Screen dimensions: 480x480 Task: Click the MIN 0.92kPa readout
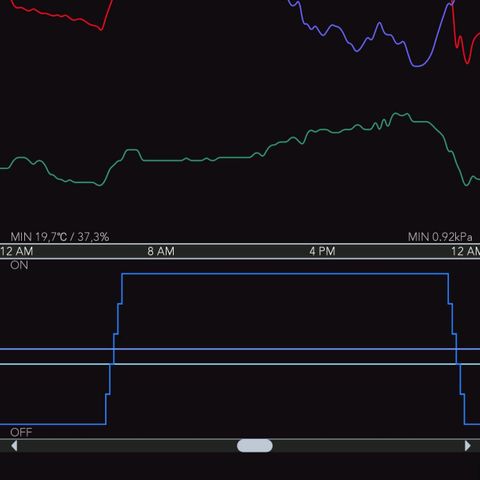(440, 237)
